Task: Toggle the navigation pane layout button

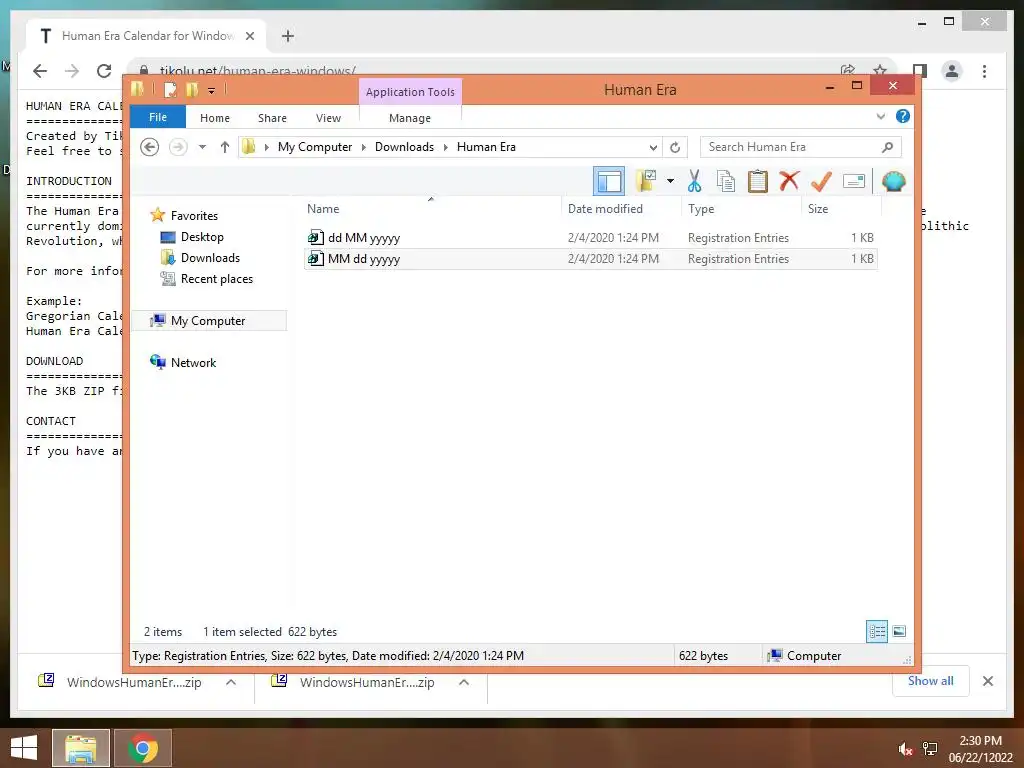Action: (x=609, y=182)
